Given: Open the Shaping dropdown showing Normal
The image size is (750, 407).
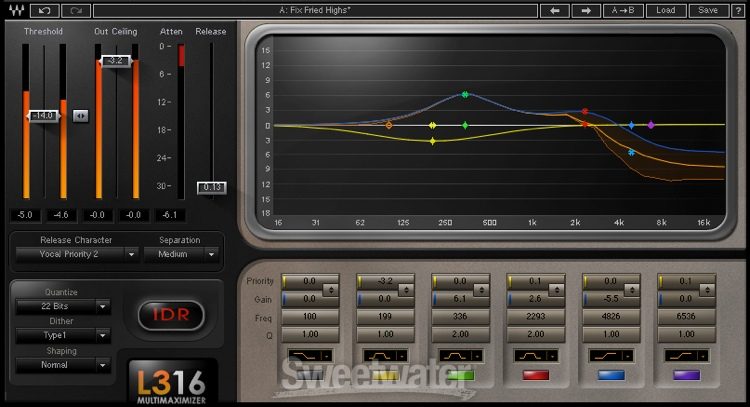Looking at the screenshot, I should 63,365.
